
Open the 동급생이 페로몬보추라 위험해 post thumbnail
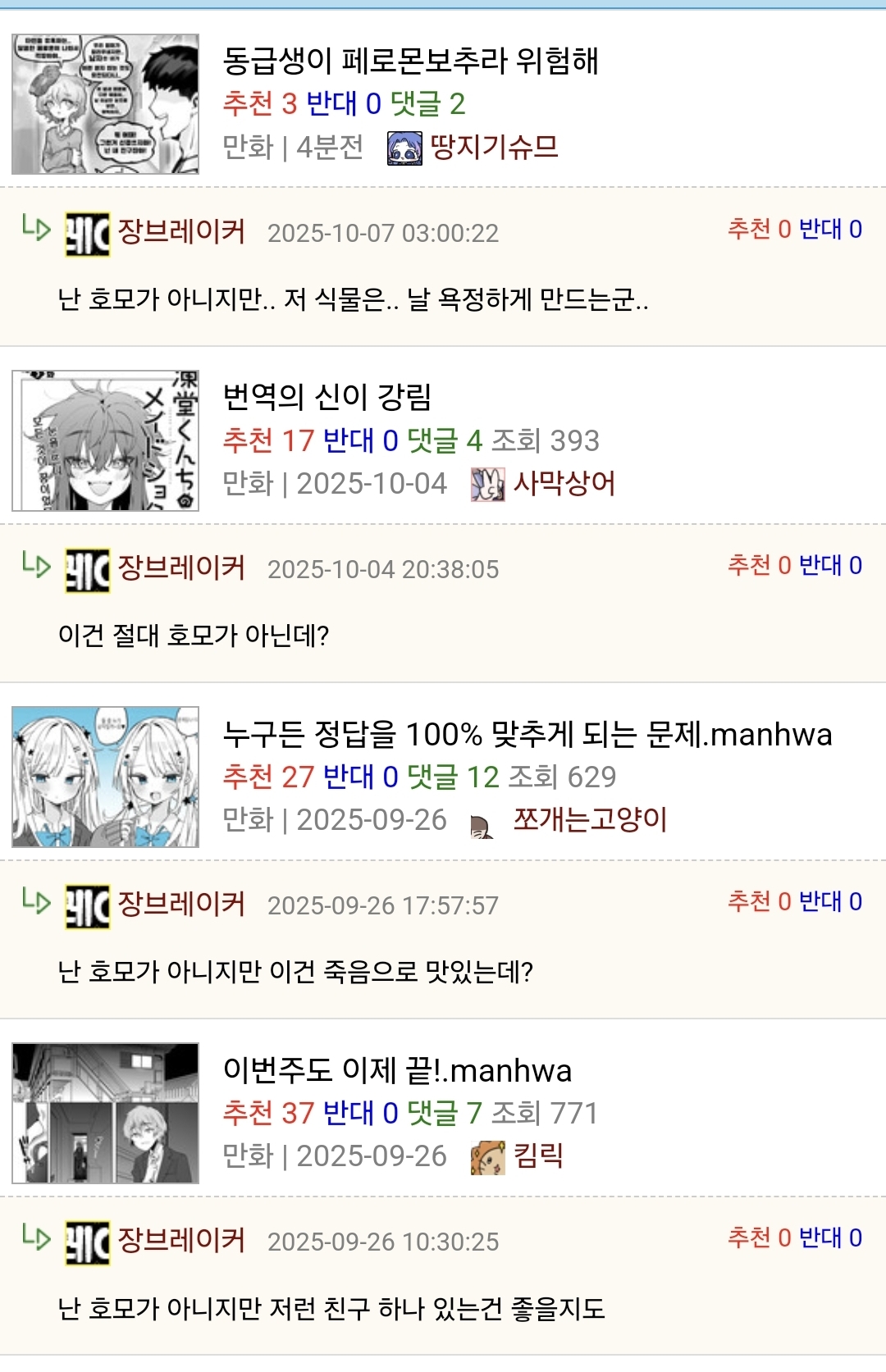105,104
